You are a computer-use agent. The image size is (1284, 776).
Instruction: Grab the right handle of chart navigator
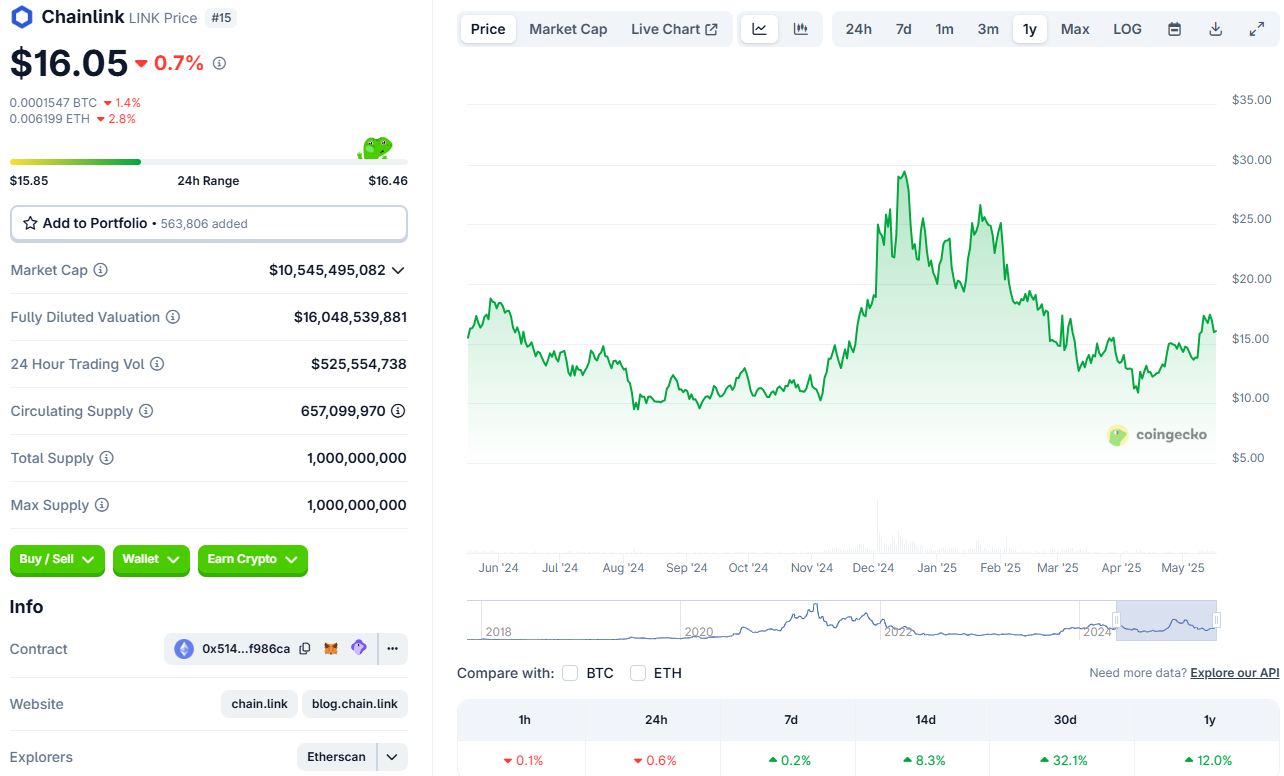(1217, 621)
